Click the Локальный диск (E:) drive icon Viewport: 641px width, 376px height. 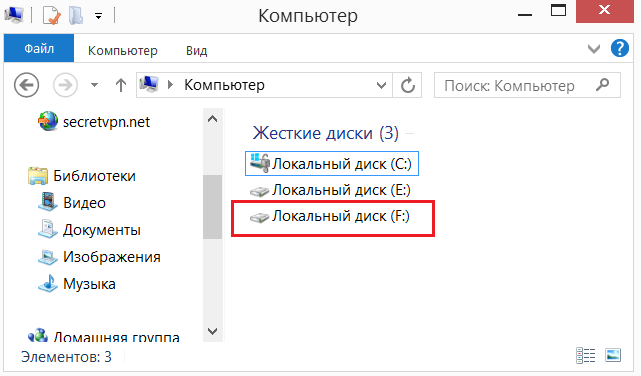point(259,191)
